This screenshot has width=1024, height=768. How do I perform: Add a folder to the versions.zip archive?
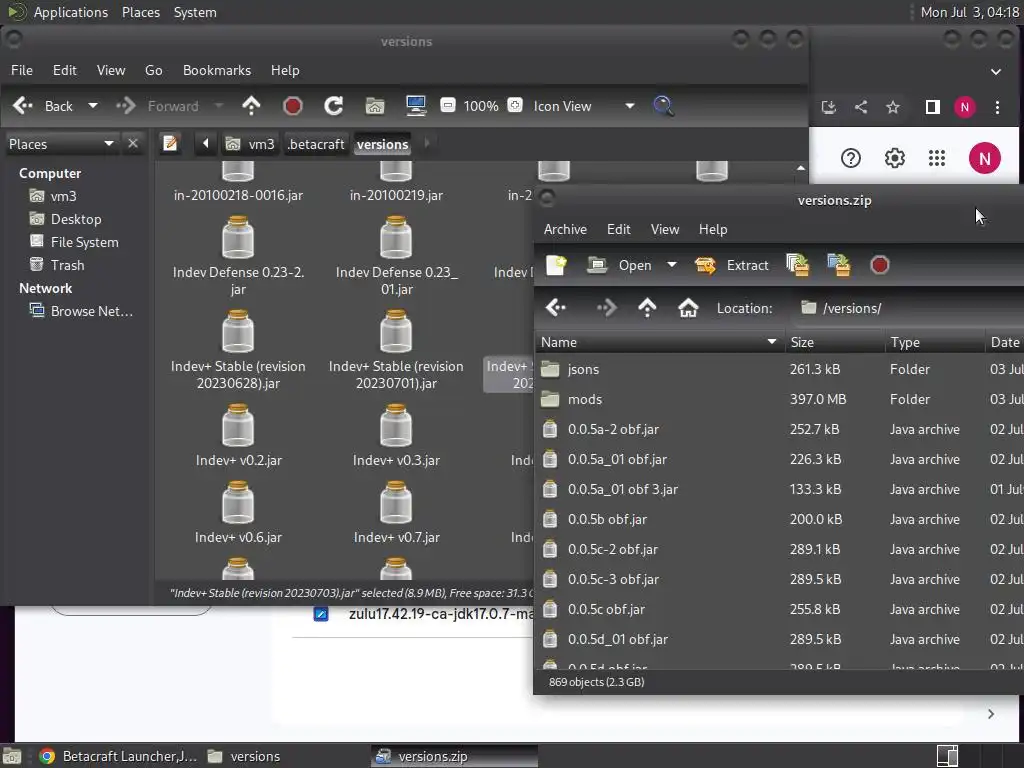click(x=839, y=265)
